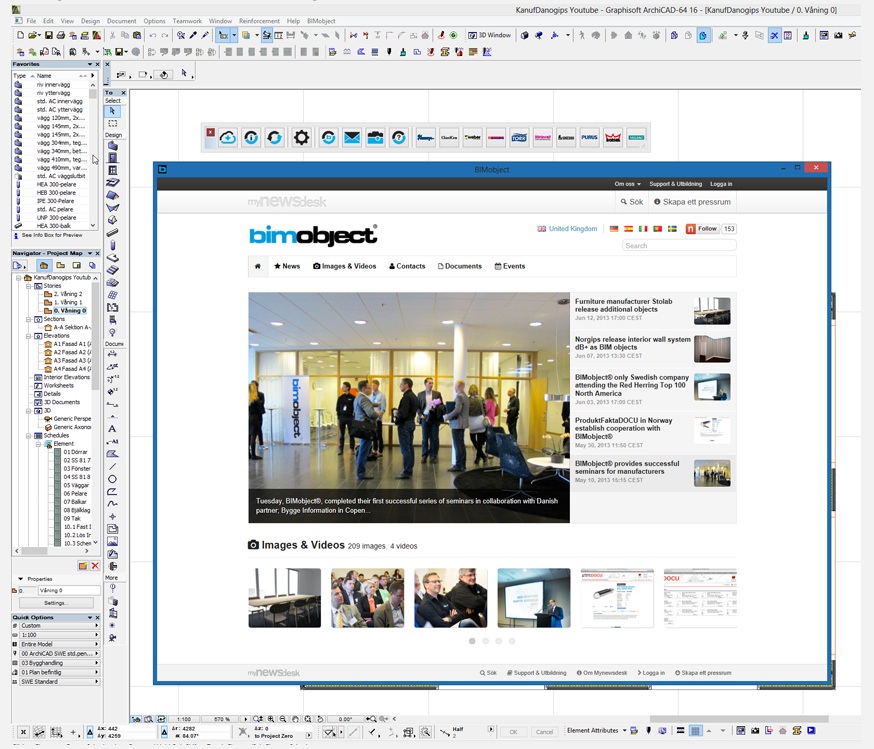The height and width of the screenshot is (749, 874).
Task: Select the Text tool (A) in Toolbox
Action: [x=112, y=429]
